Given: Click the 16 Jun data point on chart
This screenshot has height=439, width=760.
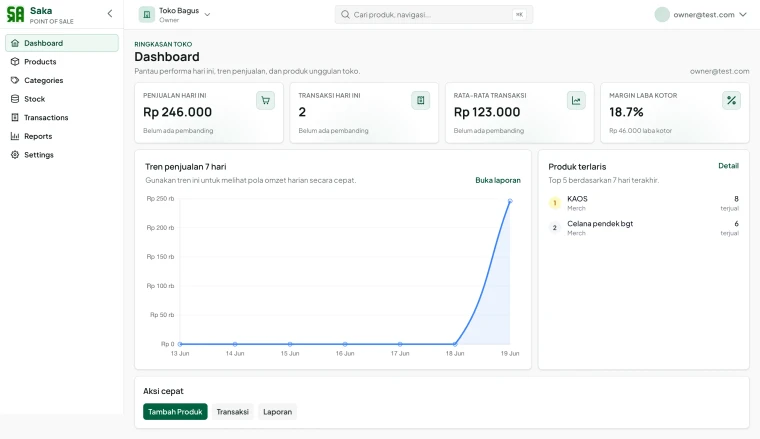Looking at the screenshot, I should [345, 344].
